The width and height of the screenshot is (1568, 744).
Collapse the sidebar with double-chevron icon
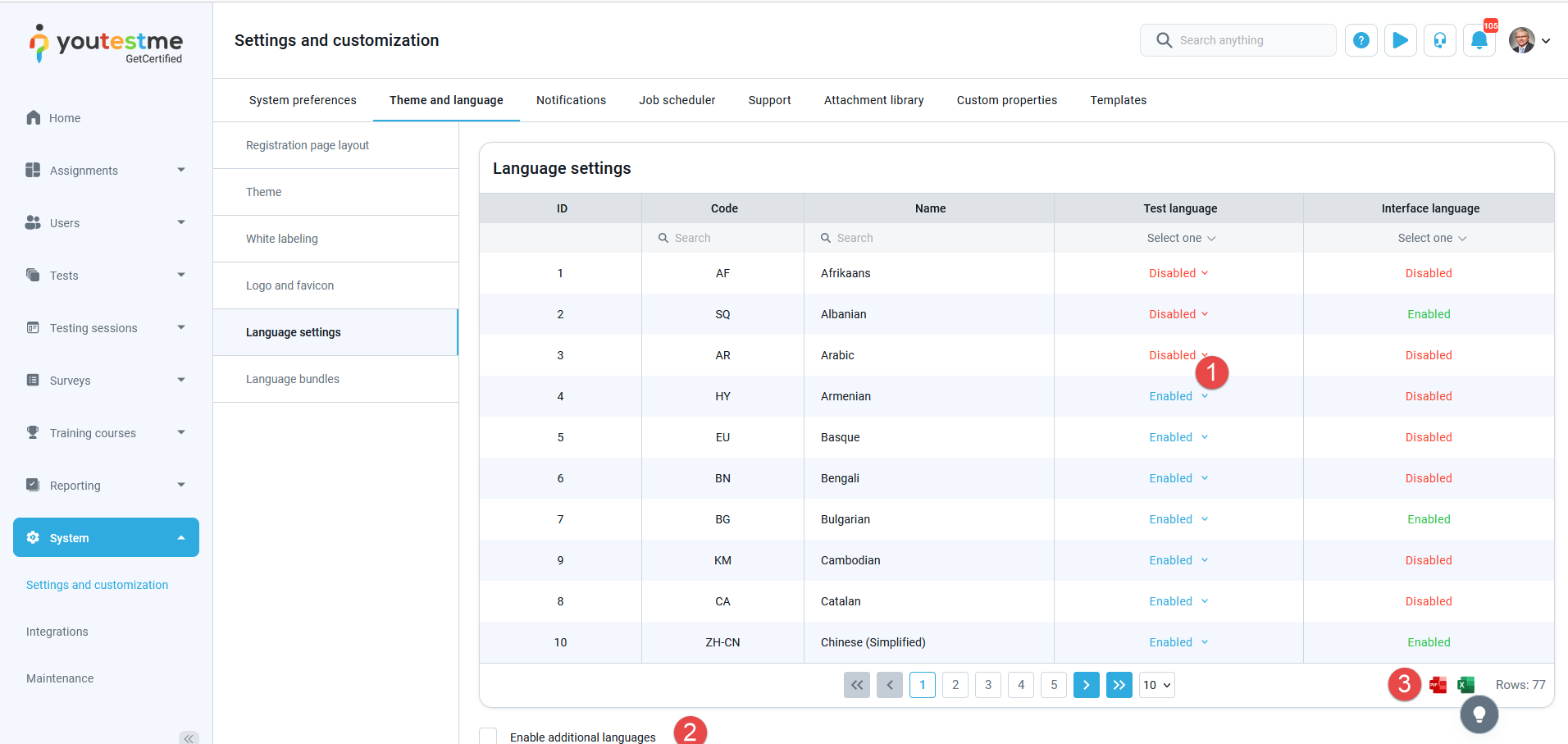point(189,737)
